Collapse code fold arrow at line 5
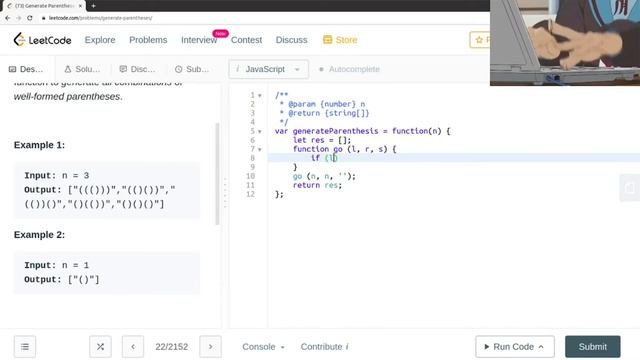The width and height of the screenshot is (640, 360). [260, 131]
